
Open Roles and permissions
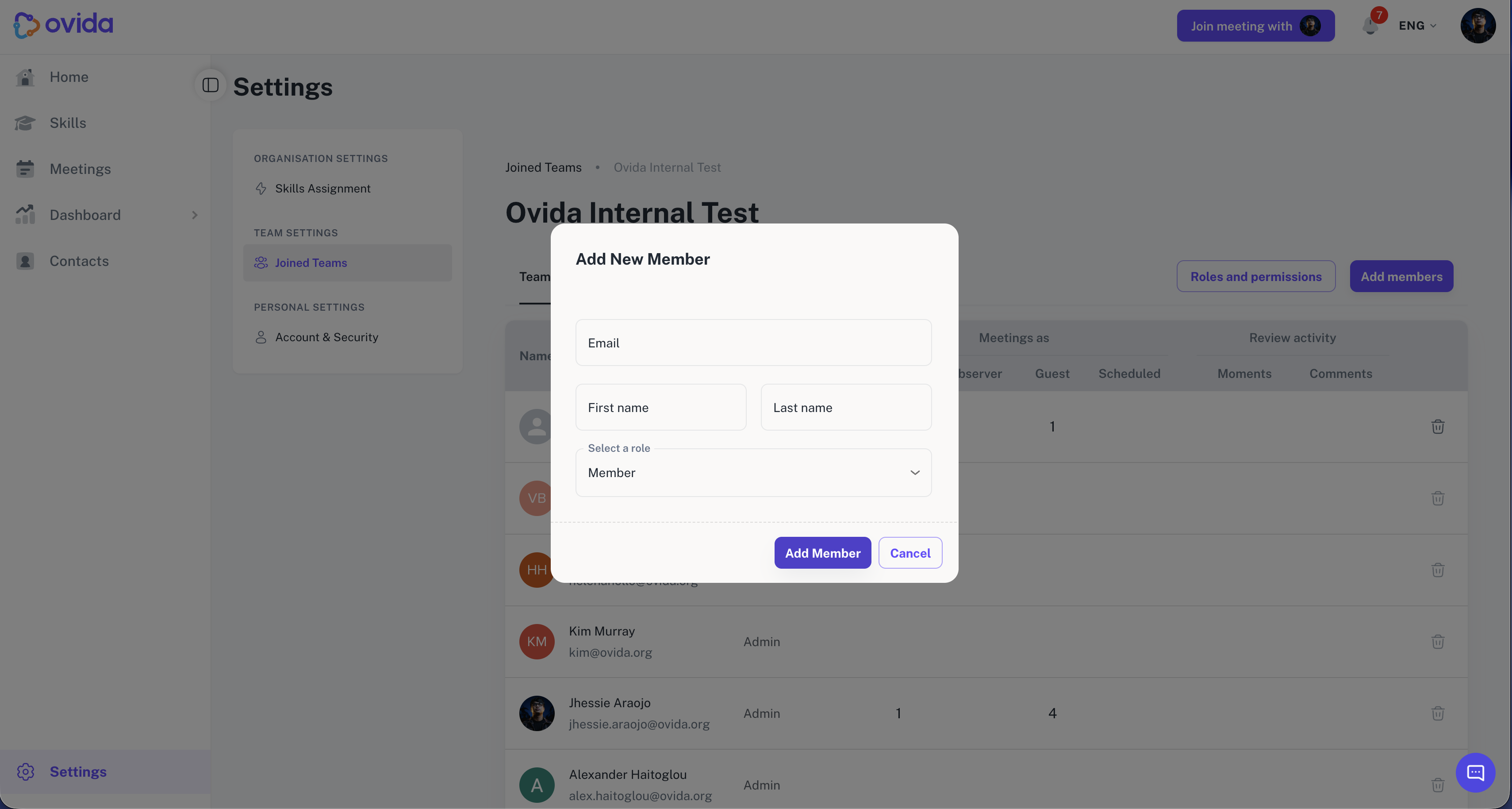(1256, 277)
